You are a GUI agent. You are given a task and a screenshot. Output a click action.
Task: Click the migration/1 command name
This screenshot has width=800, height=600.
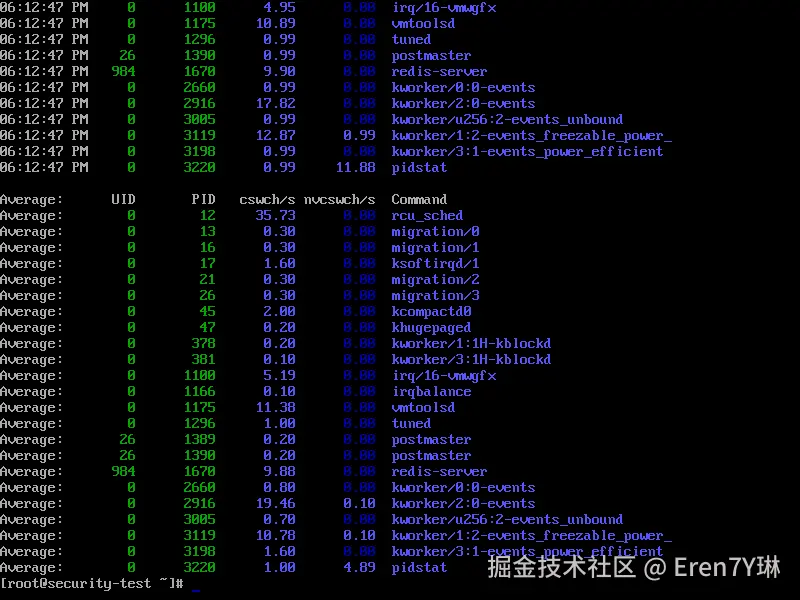pos(435,247)
